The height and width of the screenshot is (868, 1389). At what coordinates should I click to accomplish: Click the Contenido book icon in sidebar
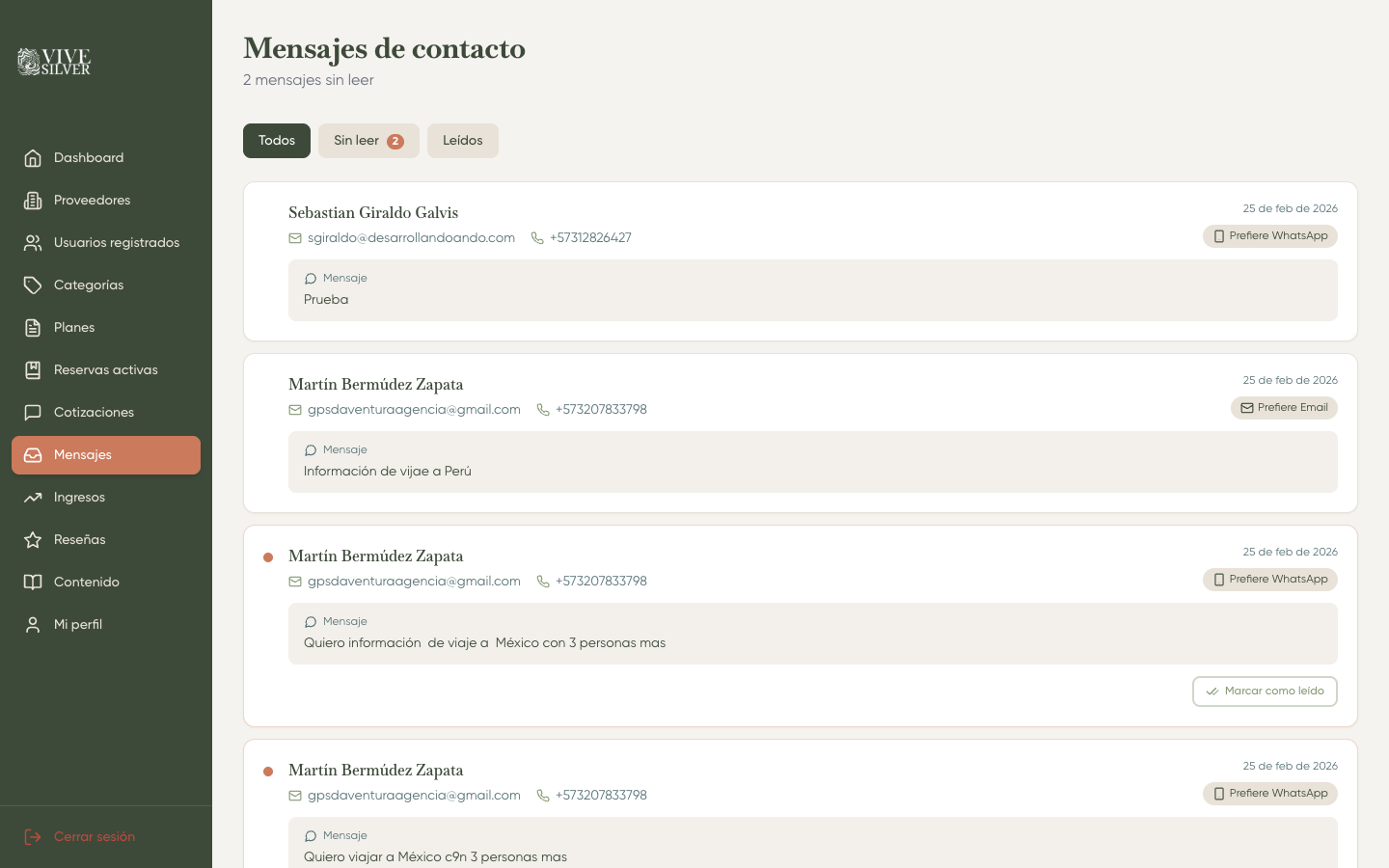point(34,582)
